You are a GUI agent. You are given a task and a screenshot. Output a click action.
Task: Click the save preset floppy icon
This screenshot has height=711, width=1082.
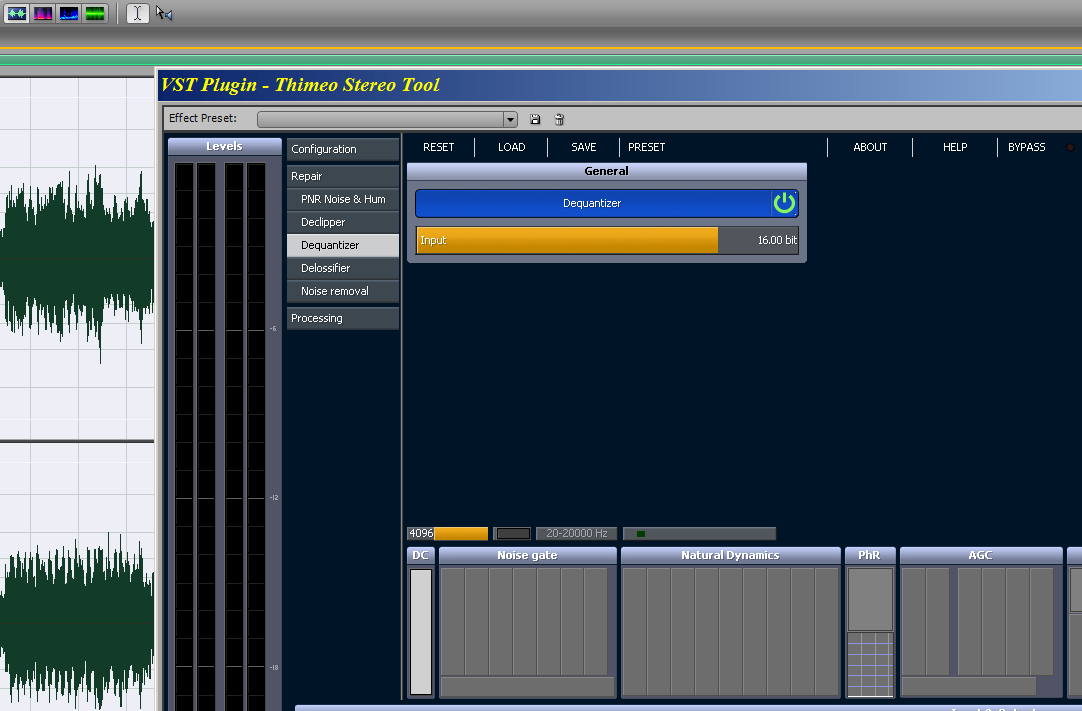pyautogui.click(x=535, y=119)
